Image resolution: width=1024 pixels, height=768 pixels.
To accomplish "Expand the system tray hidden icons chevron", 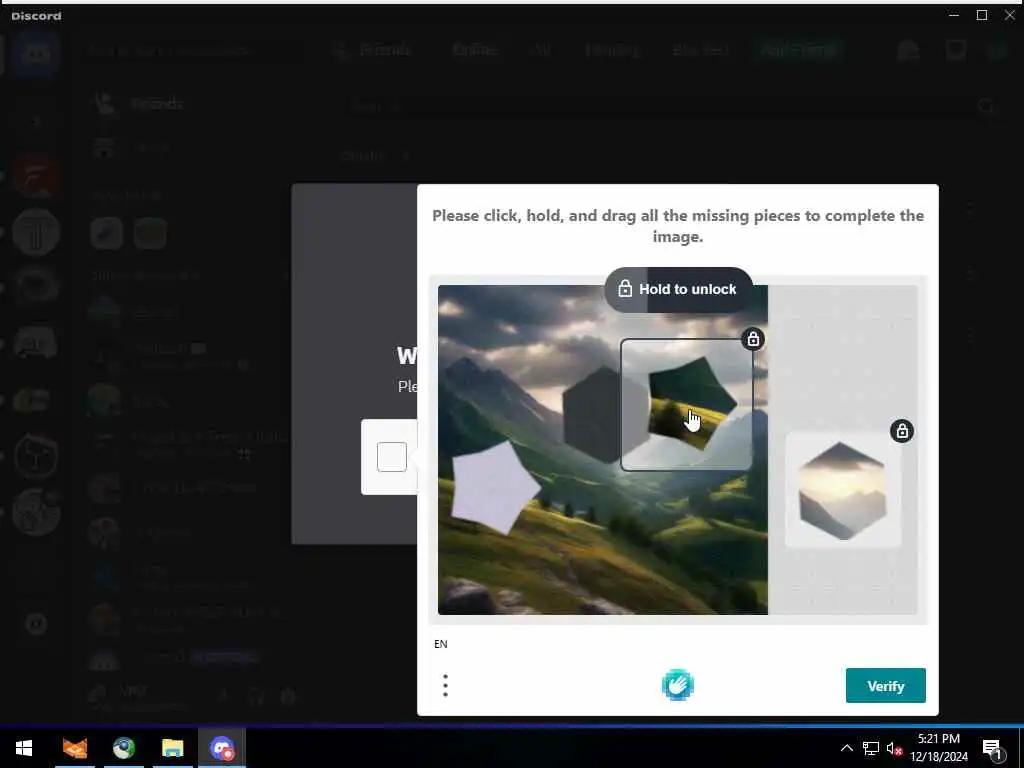I will tap(846, 748).
